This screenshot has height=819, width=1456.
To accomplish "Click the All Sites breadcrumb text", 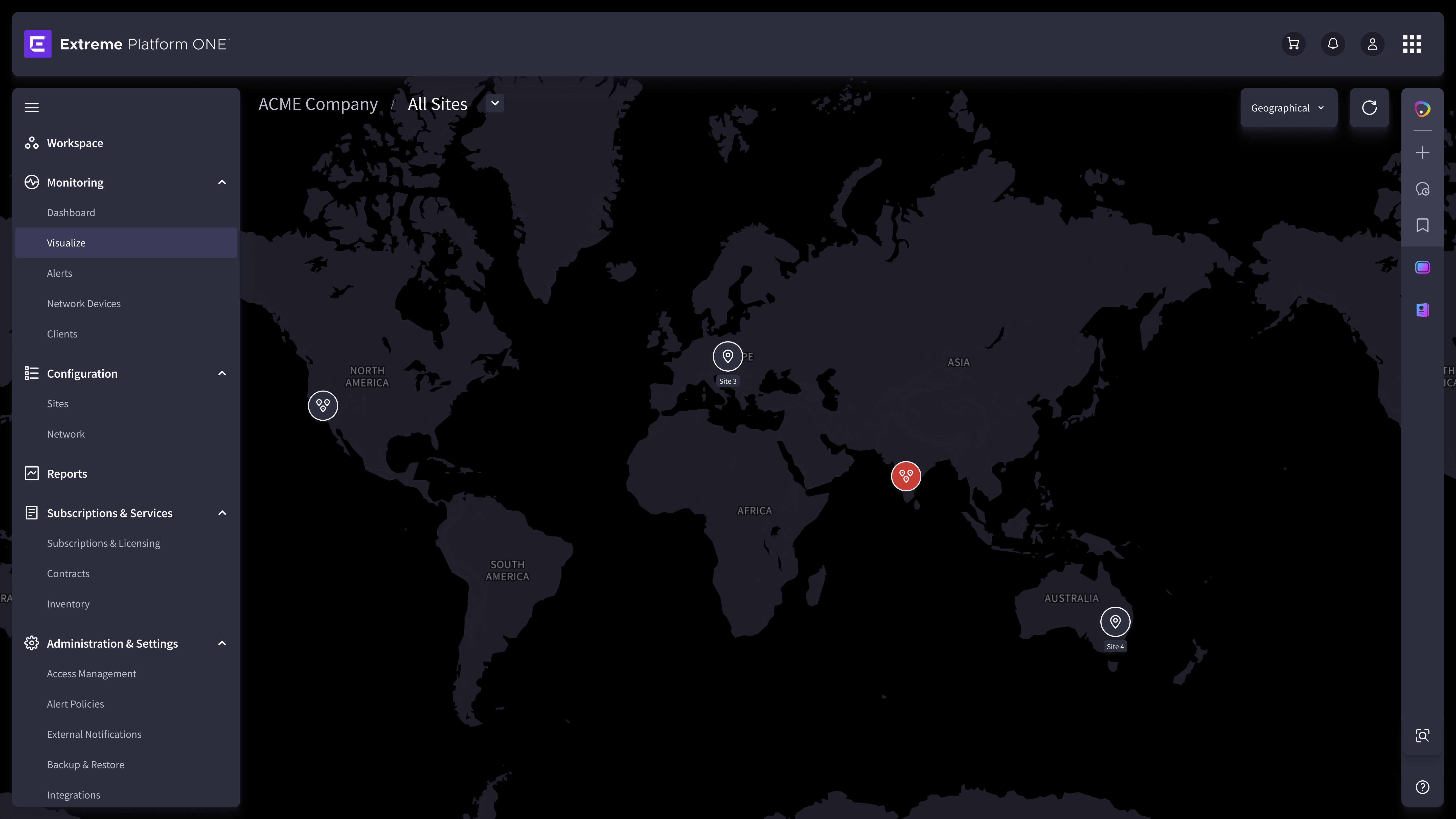I will 438,104.
